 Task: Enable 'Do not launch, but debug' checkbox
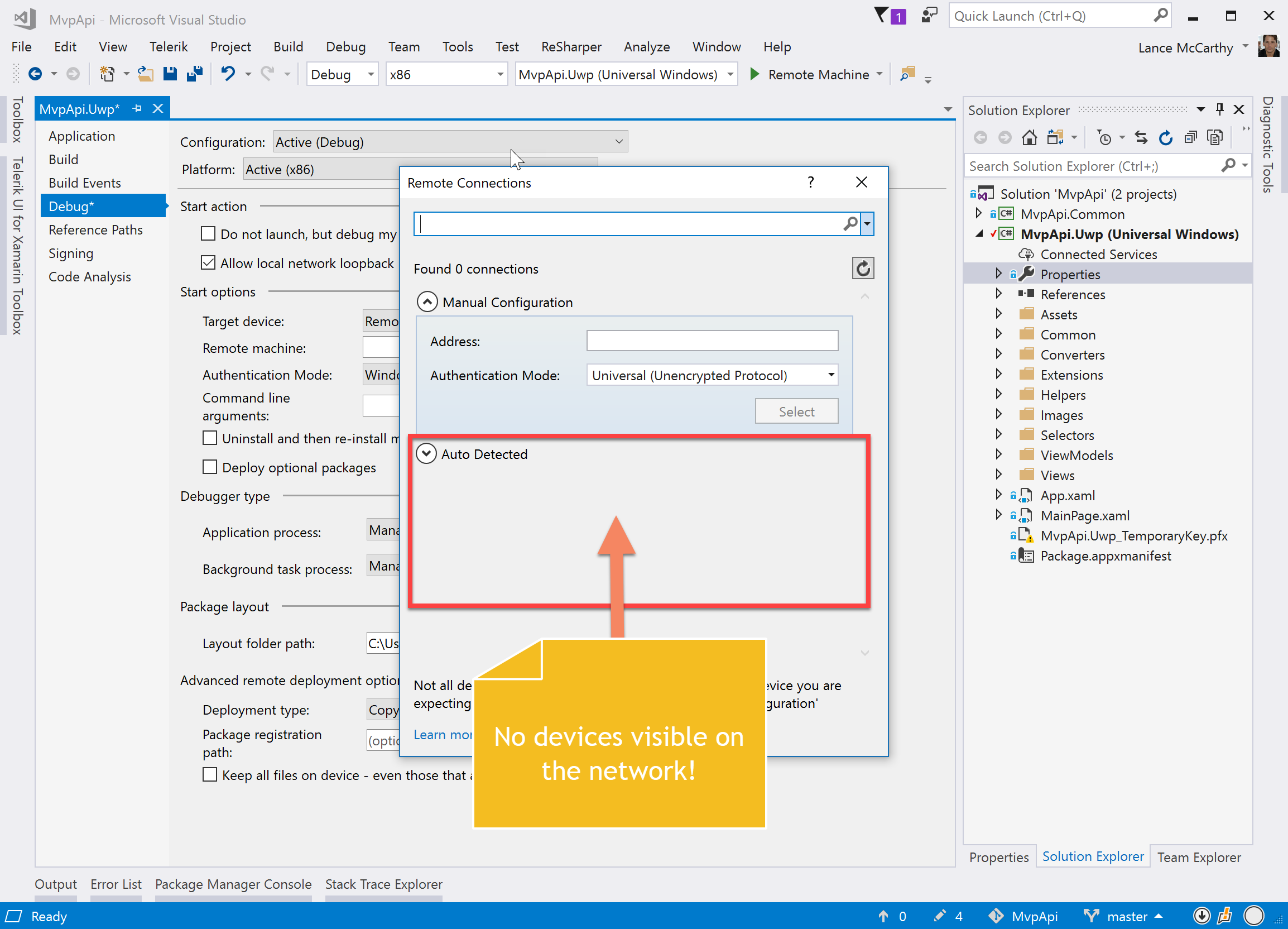tap(208, 234)
